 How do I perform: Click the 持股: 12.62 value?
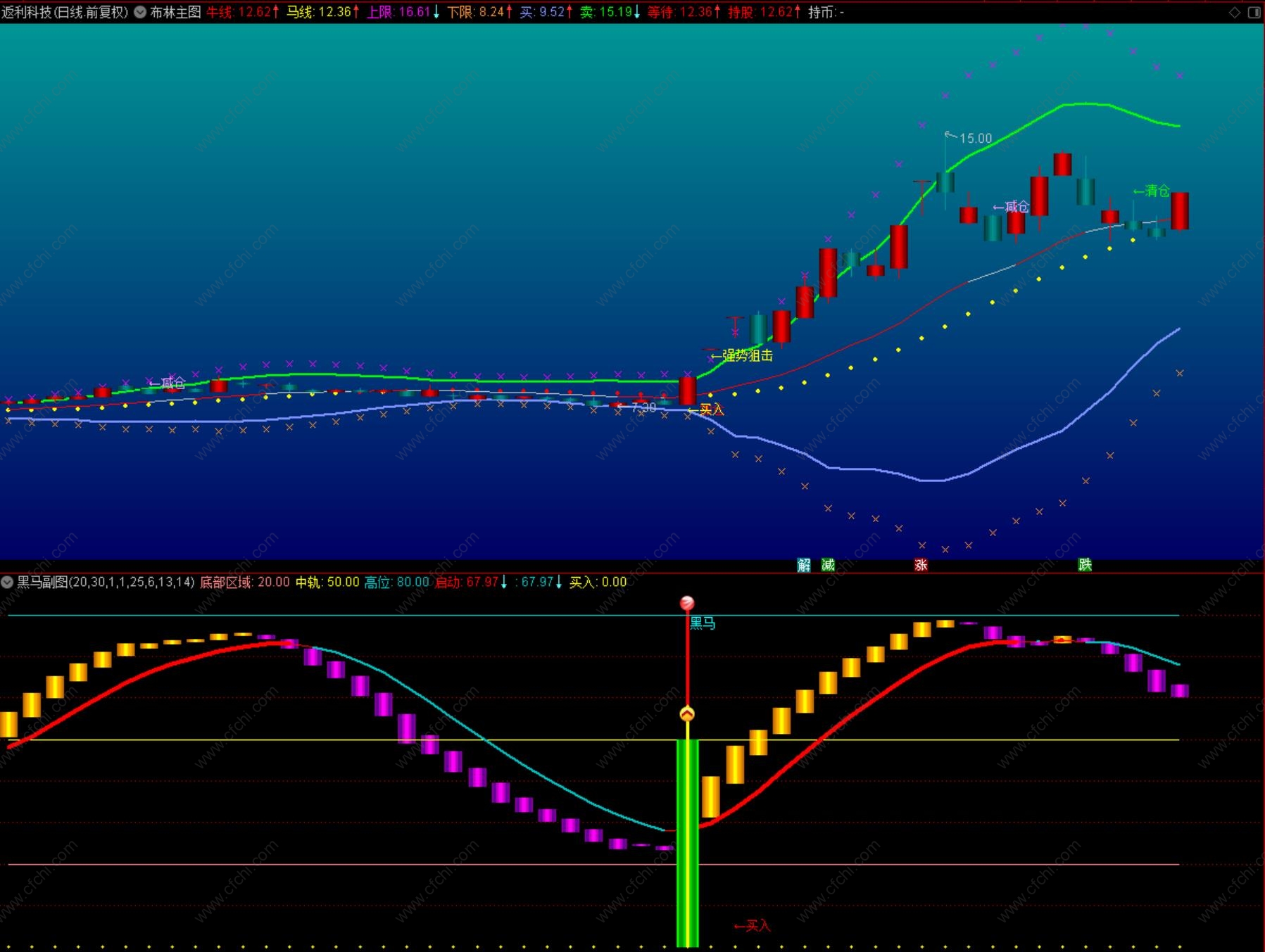click(764, 12)
